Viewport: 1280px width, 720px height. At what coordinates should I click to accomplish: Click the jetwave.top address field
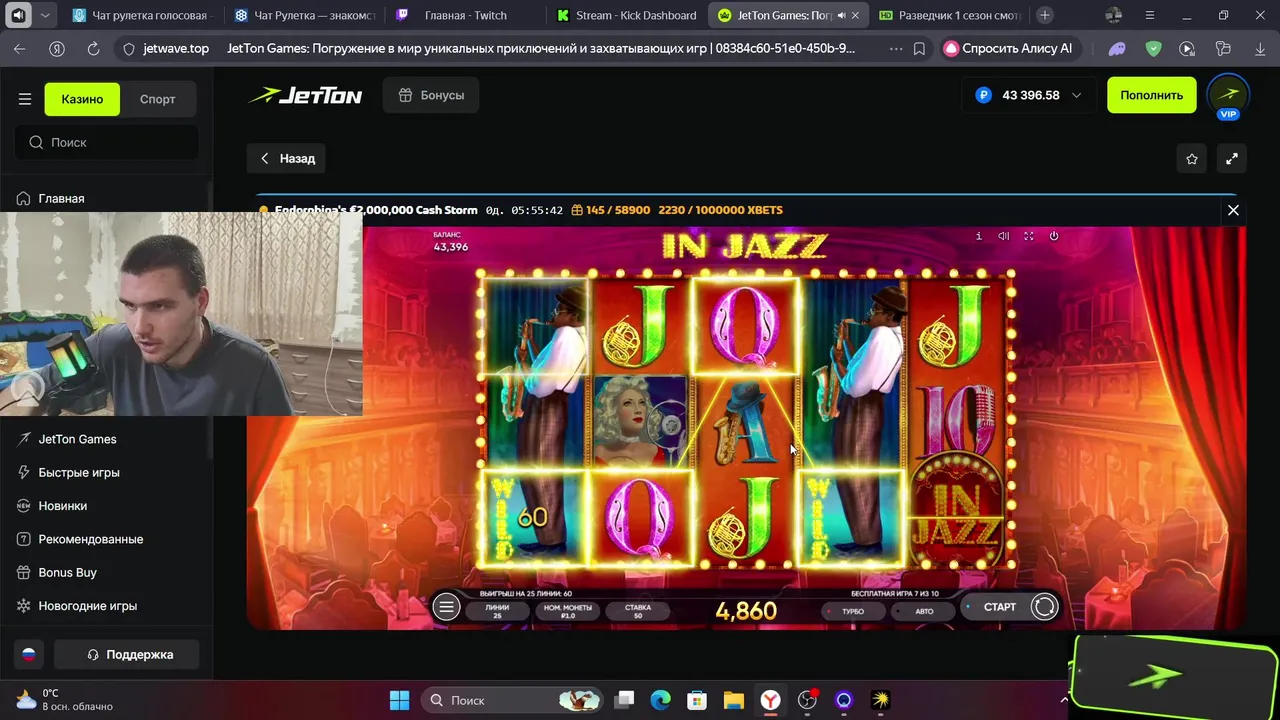pos(176,48)
